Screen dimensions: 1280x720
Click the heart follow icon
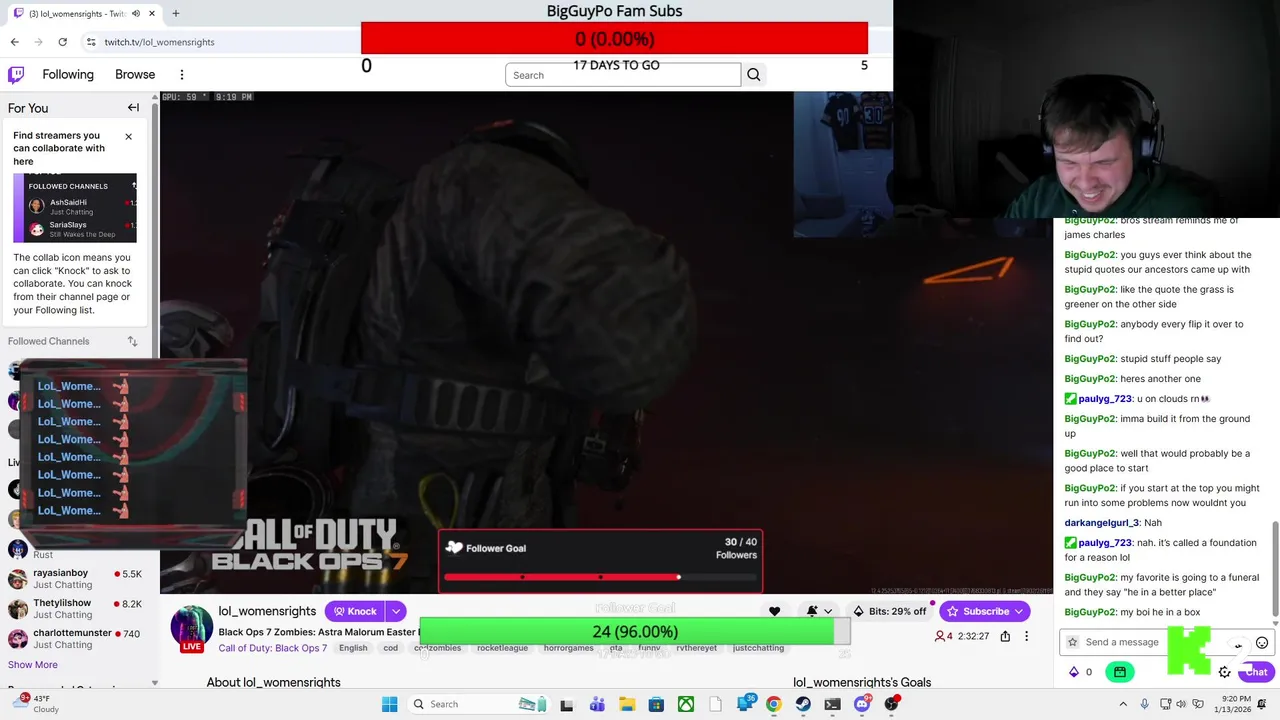coord(774,611)
